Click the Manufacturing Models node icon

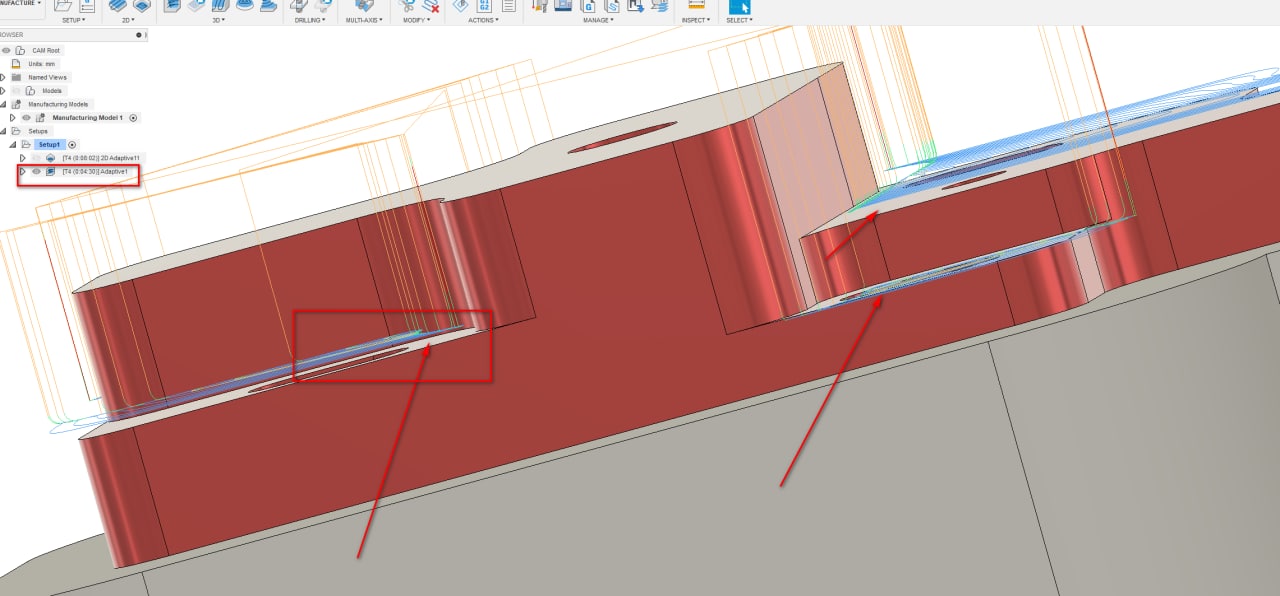17,104
